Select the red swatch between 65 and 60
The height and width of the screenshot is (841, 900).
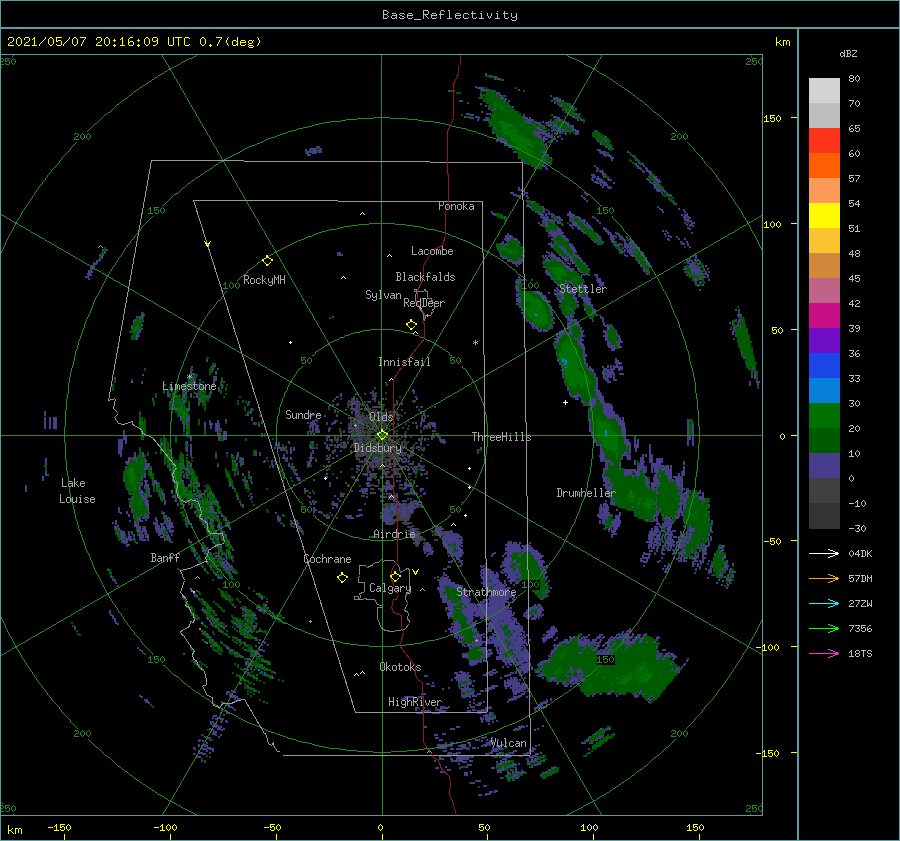tap(824, 141)
